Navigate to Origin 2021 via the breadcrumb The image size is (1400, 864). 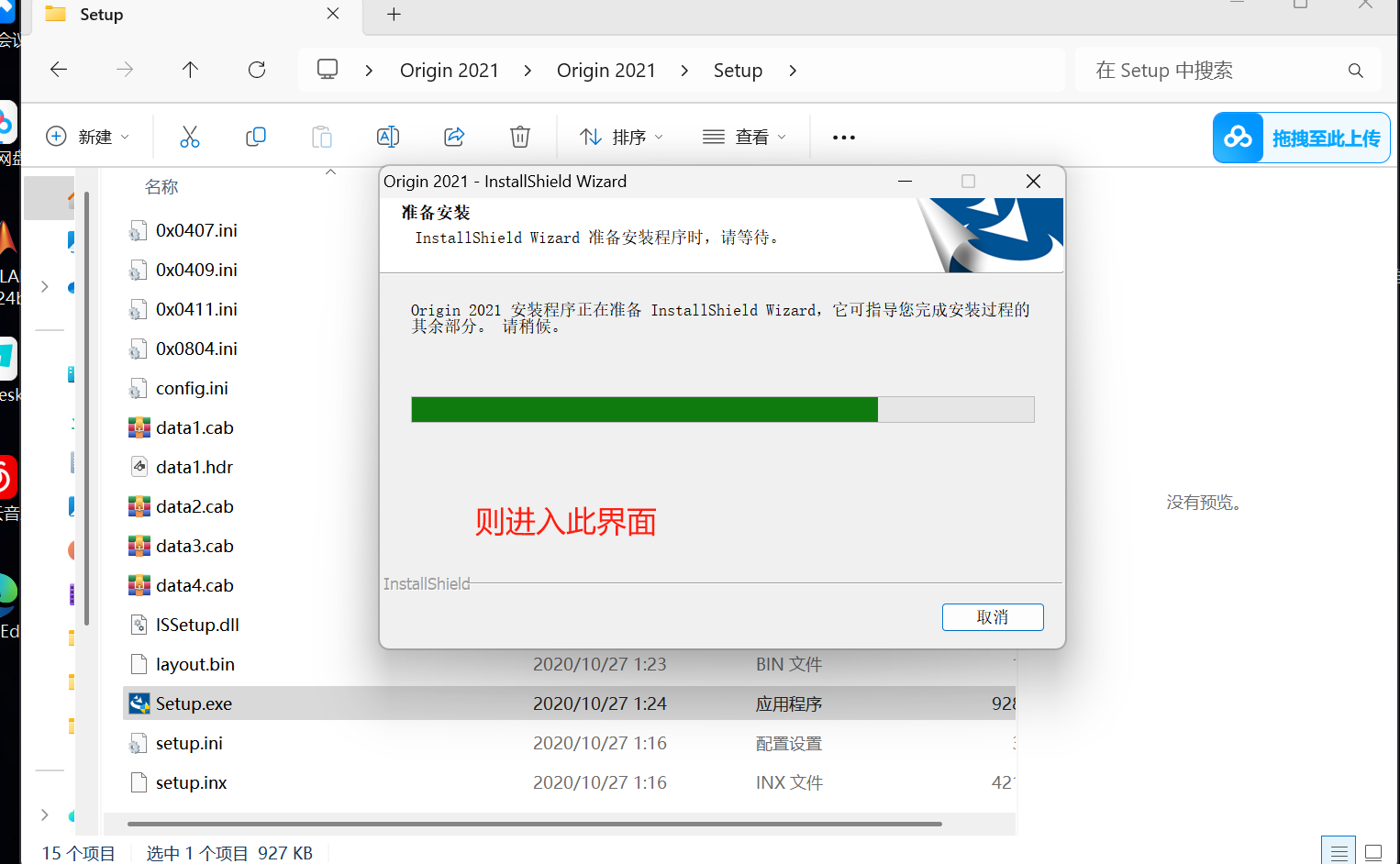click(450, 70)
